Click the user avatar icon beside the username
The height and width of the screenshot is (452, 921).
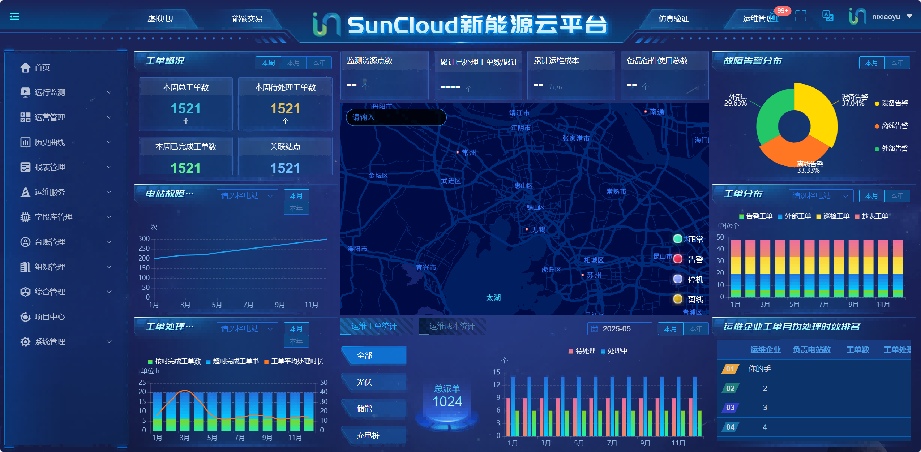click(x=856, y=17)
